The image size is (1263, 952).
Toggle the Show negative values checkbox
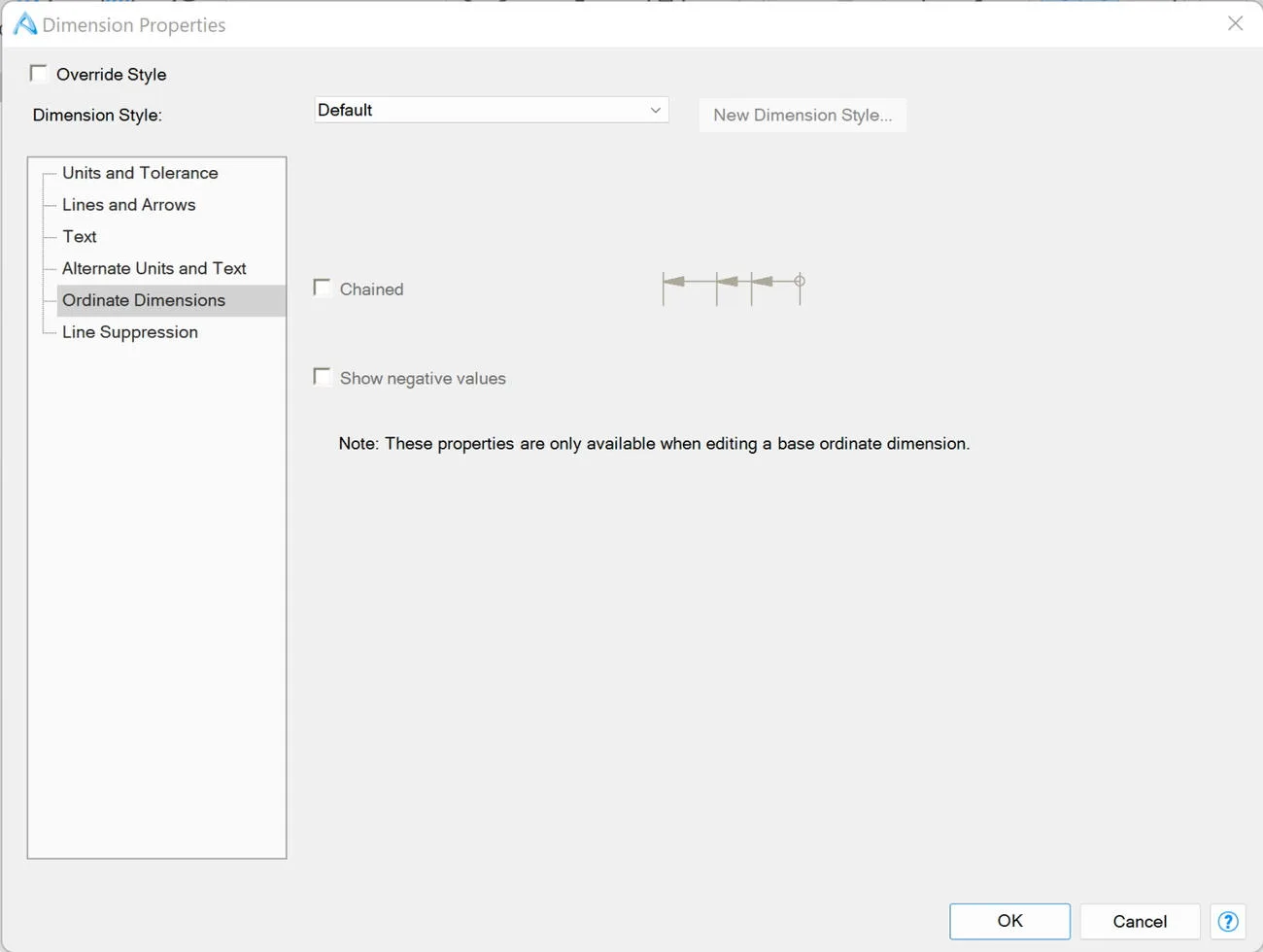pos(322,377)
